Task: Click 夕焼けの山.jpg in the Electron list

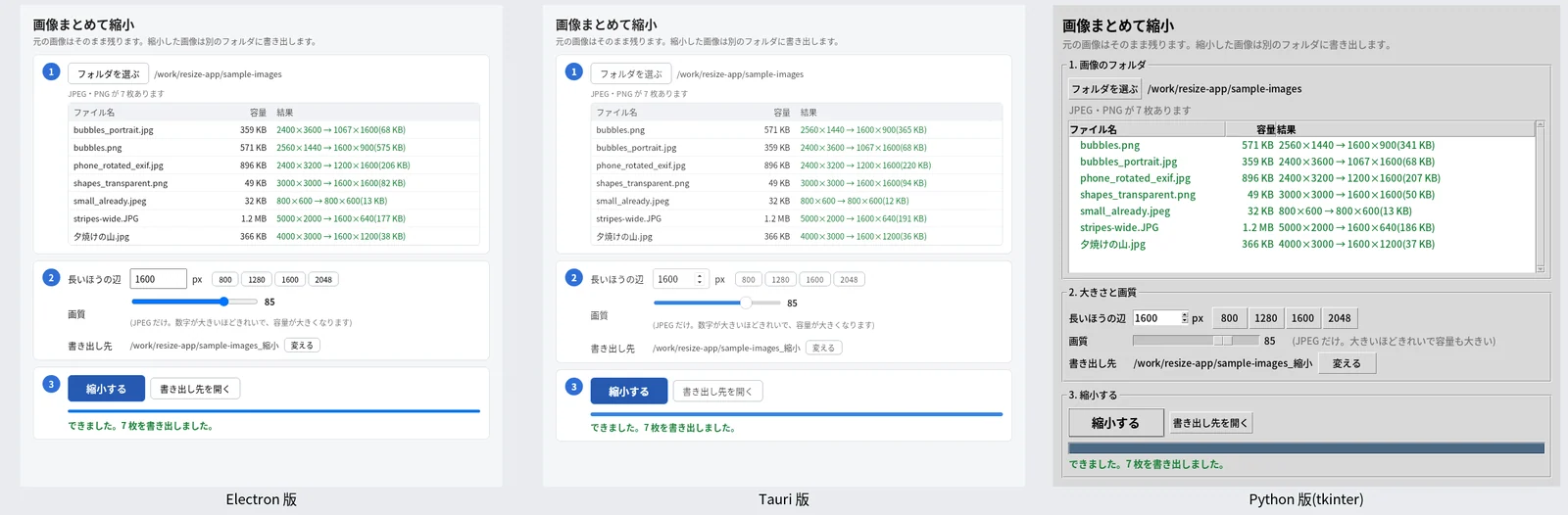Action: (x=274, y=236)
